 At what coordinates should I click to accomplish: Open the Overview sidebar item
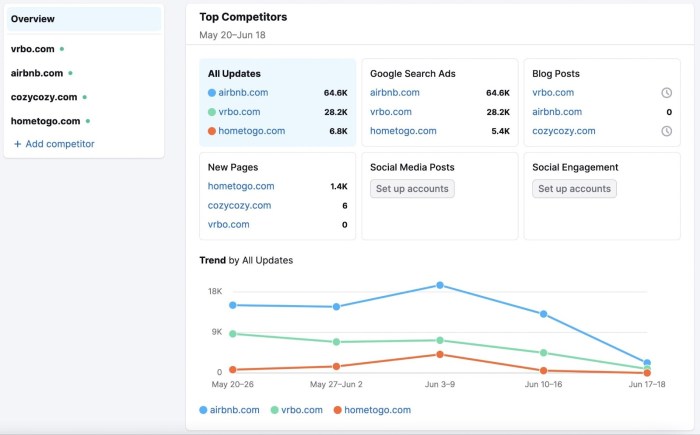84,19
